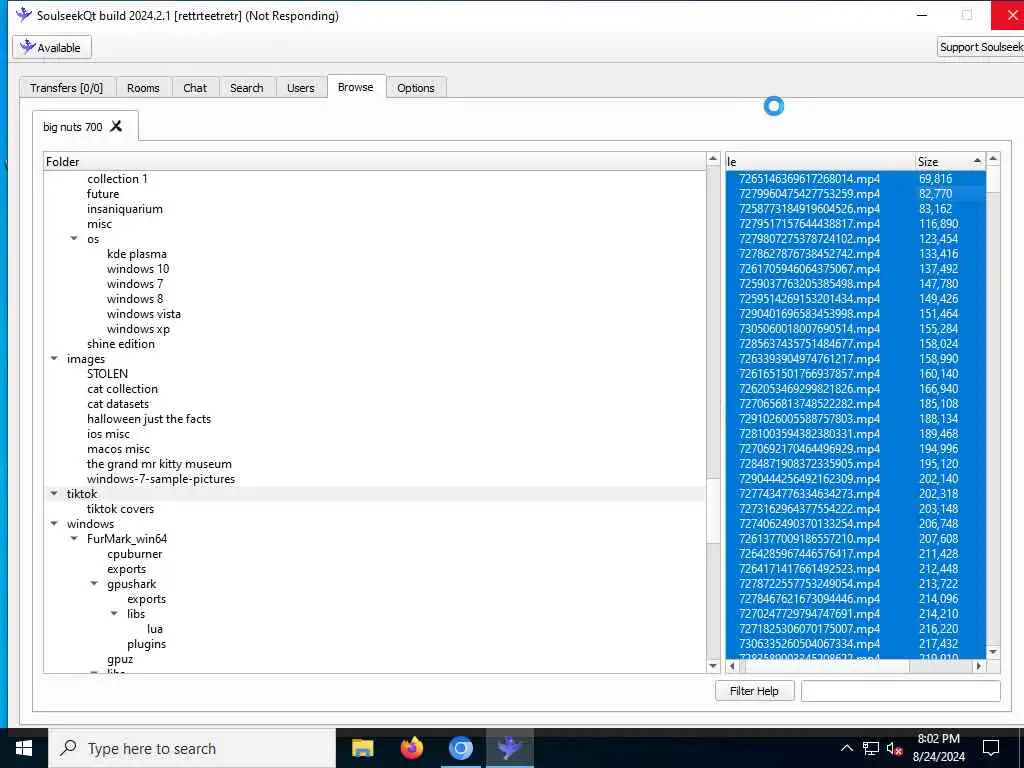1024x768 pixels.
Task: Select file 7273162964377554222.mp4
Action: [809, 509]
